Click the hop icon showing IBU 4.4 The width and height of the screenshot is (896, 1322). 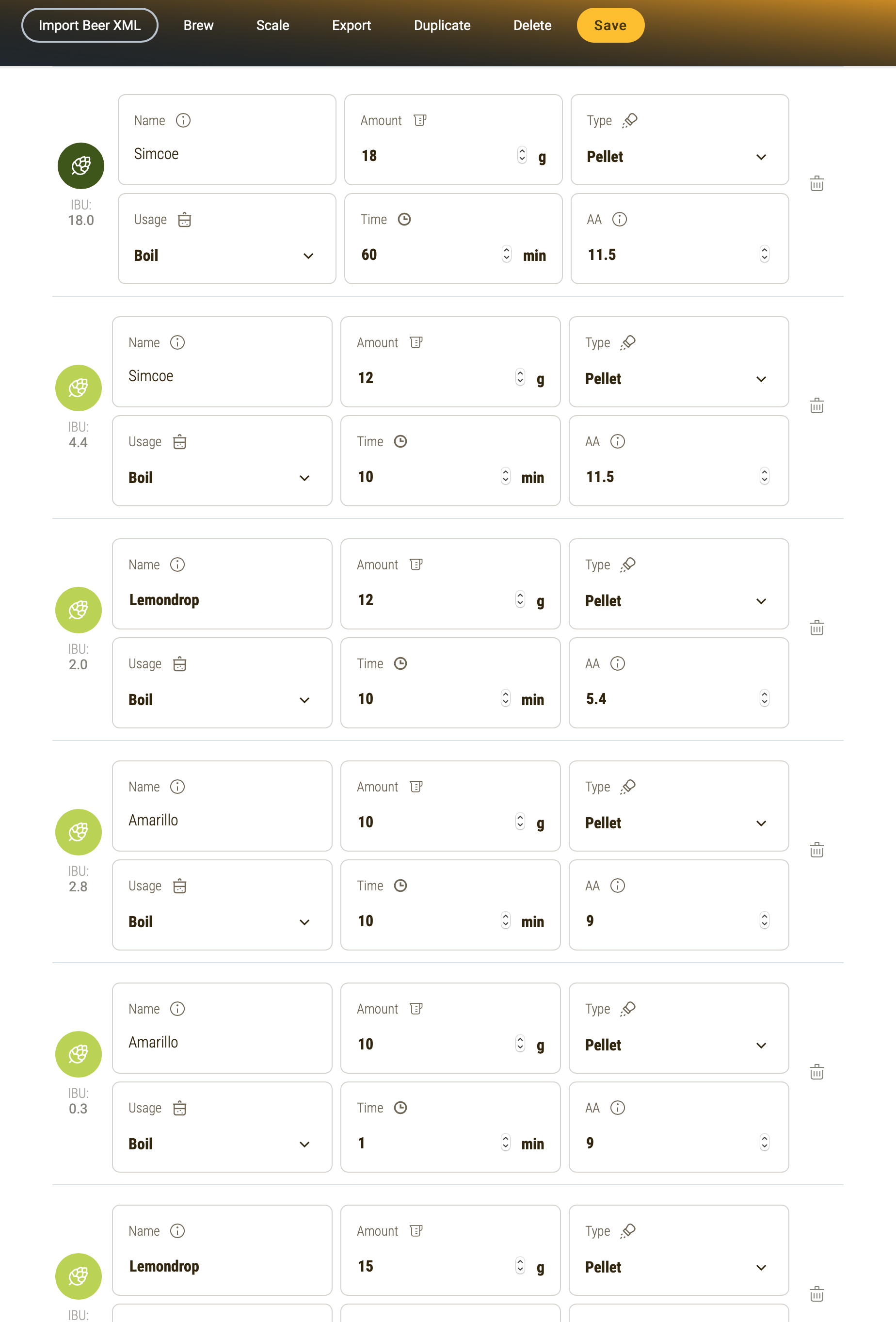click(x=79, y=388)
